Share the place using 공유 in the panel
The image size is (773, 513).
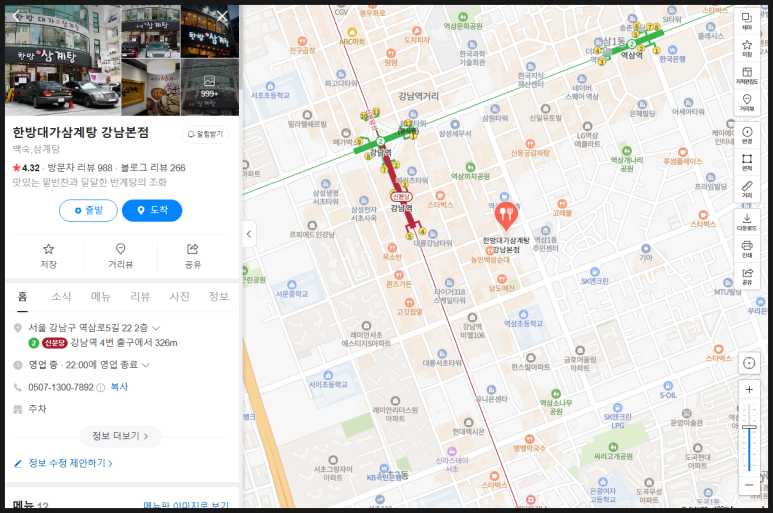pos(192,256)
